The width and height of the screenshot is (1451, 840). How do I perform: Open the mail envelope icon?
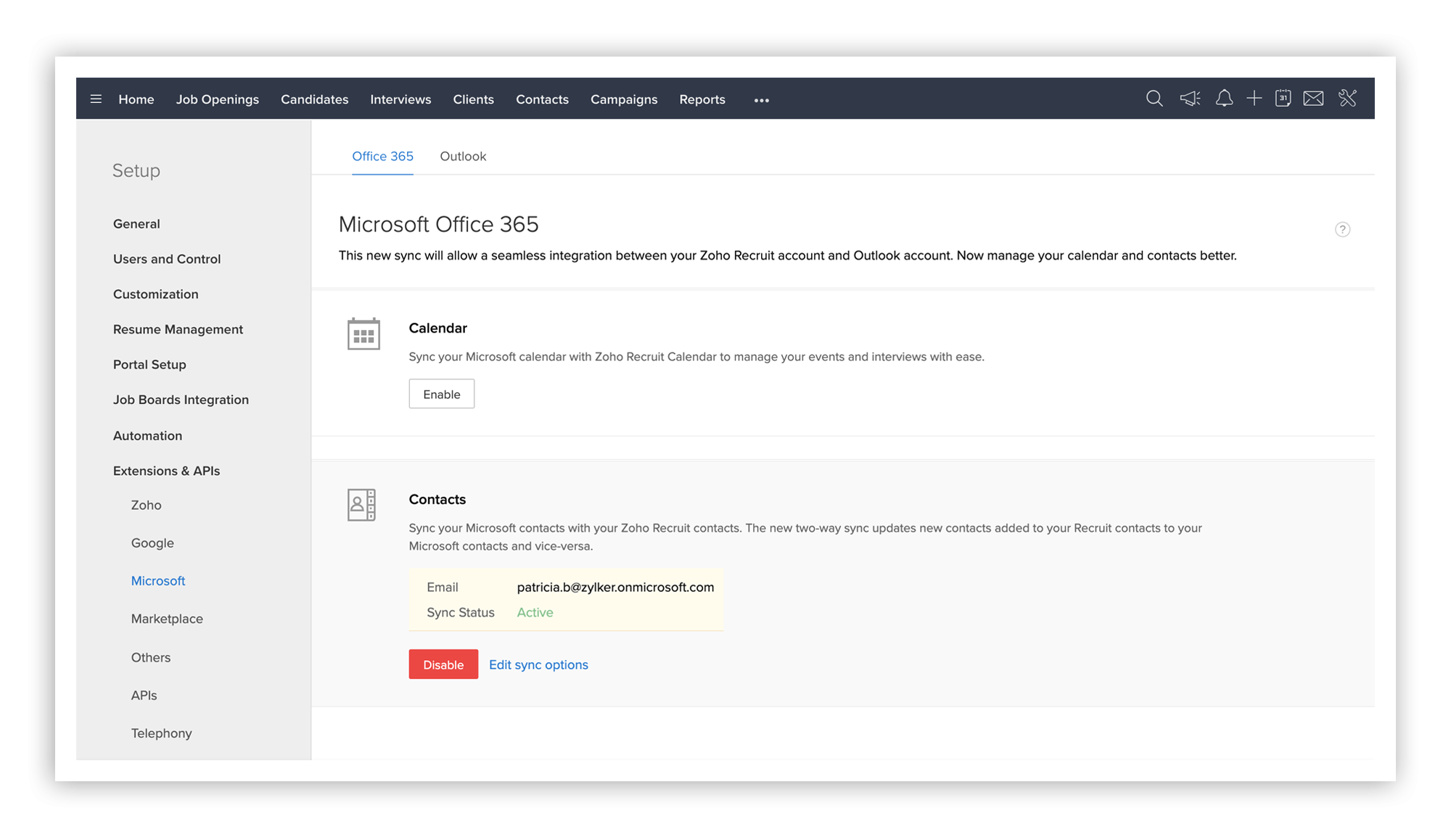pos(1313,99)
